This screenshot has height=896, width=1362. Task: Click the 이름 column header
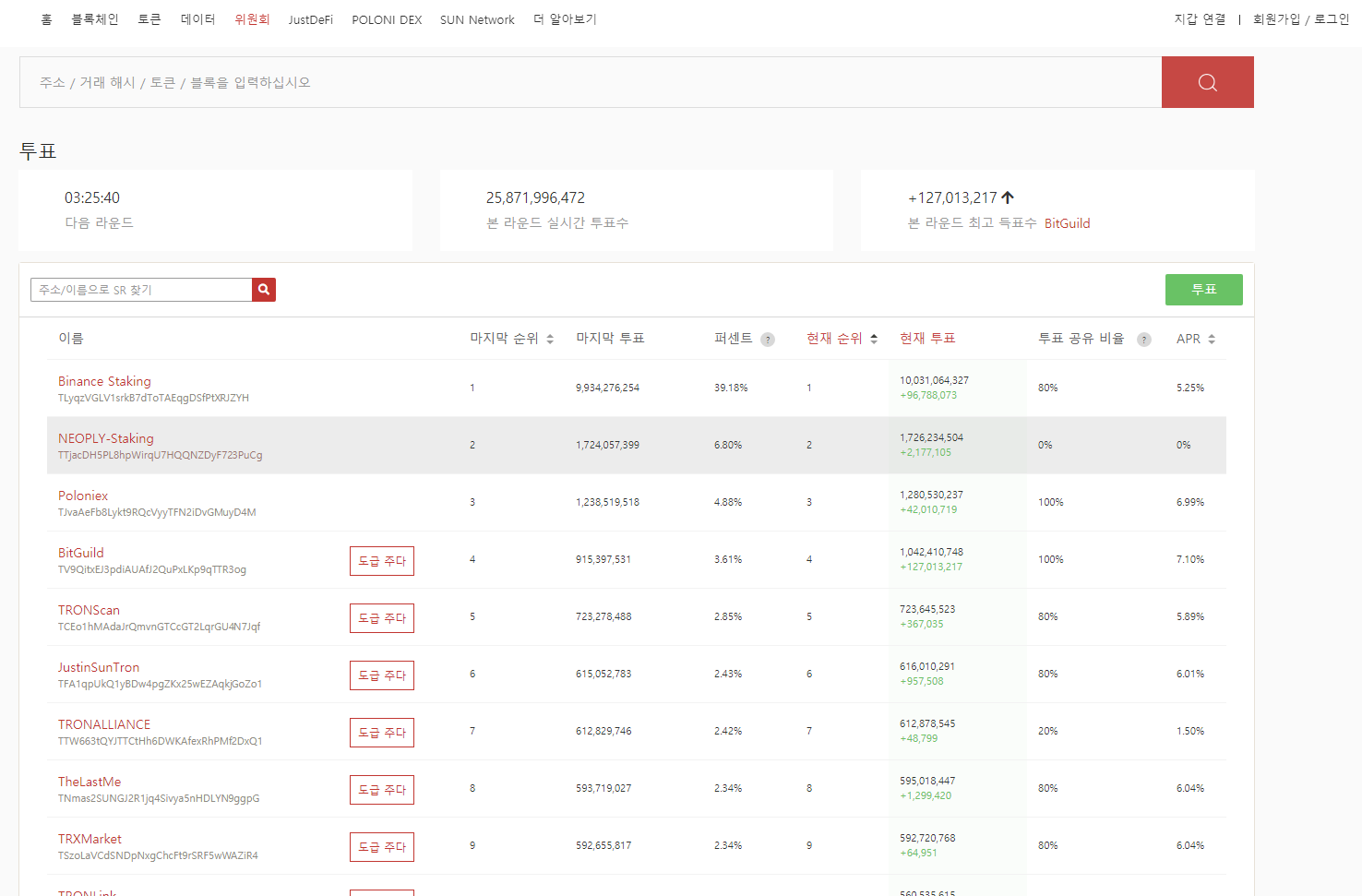point(71,339)
